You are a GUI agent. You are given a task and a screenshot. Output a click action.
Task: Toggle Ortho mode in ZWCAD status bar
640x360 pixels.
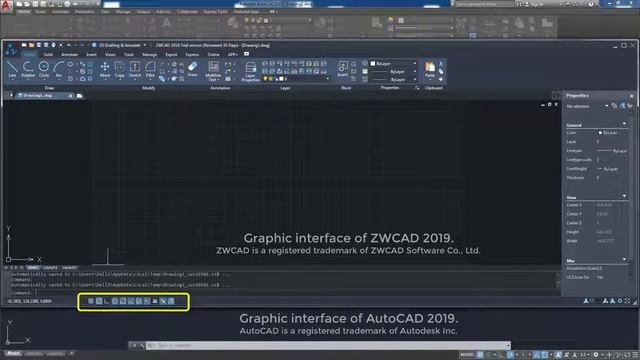(107, 301)
